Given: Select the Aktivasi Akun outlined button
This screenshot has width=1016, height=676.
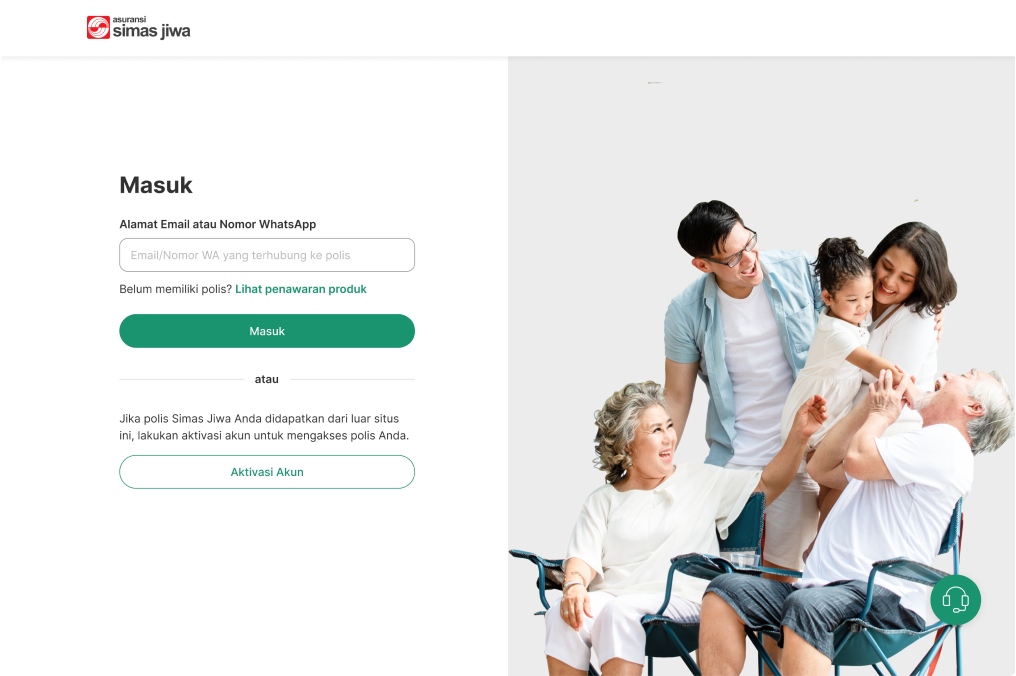Looking at the screenshot, I should coord(267,472).
